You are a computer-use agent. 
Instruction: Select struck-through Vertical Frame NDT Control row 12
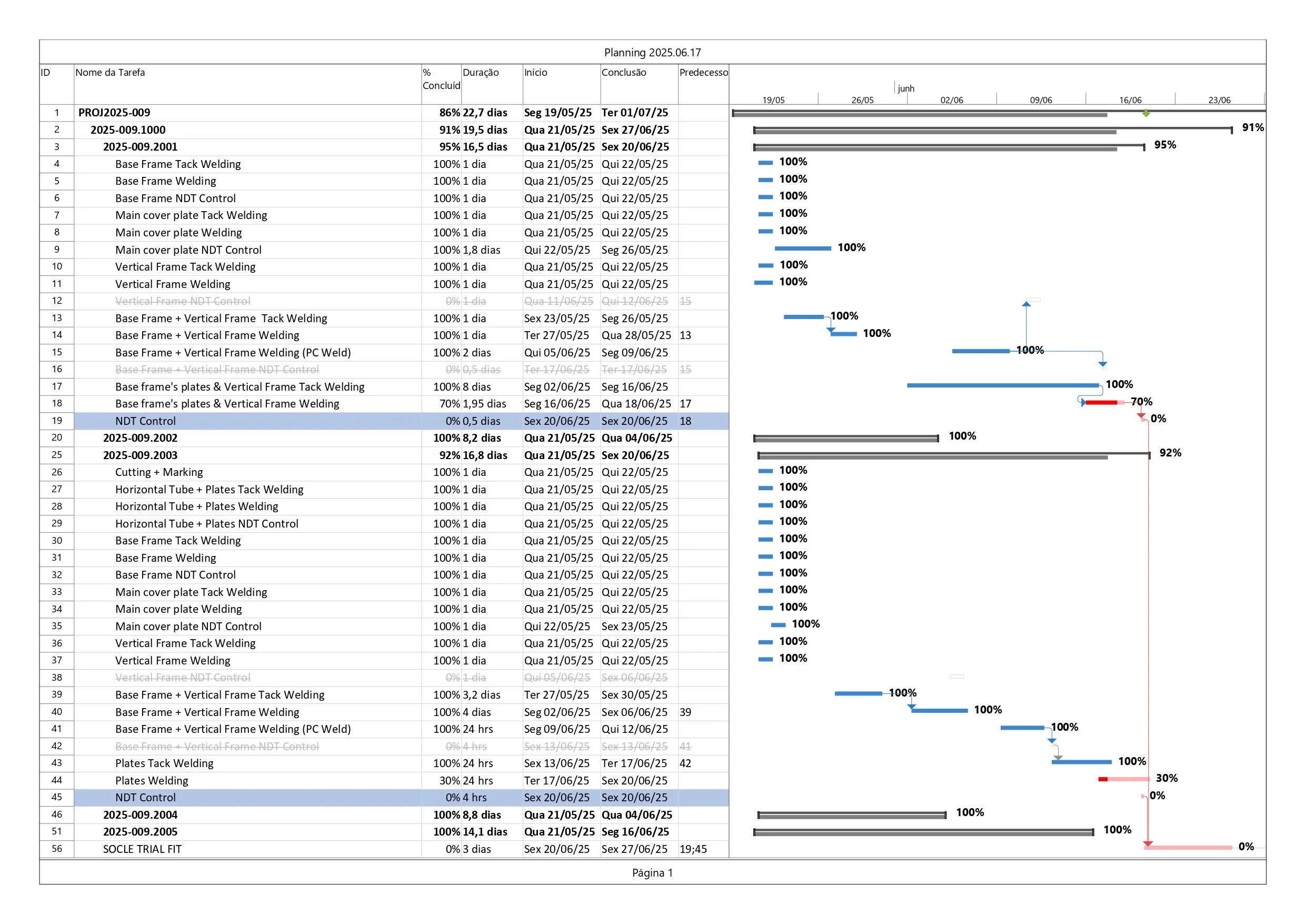tap(183, 301)
